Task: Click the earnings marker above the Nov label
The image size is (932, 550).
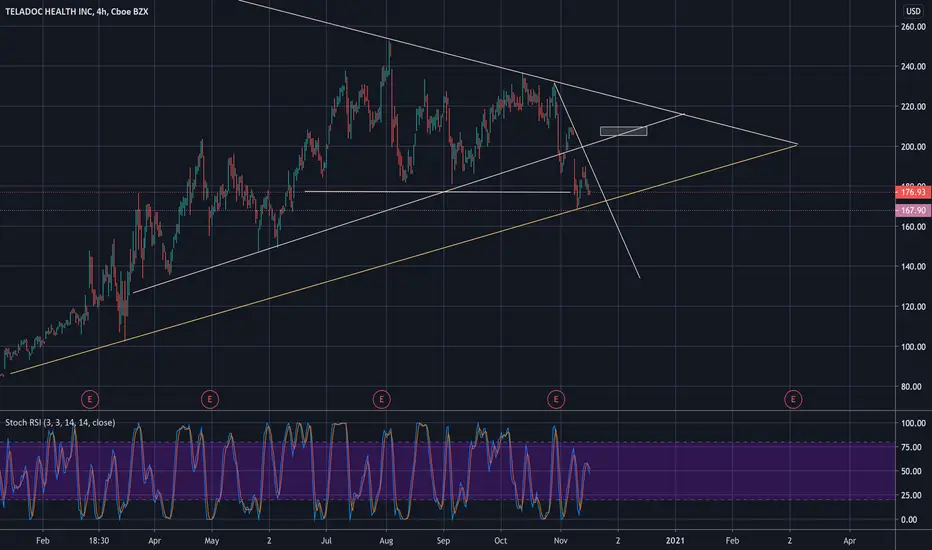Action: [x=556, y=399]
